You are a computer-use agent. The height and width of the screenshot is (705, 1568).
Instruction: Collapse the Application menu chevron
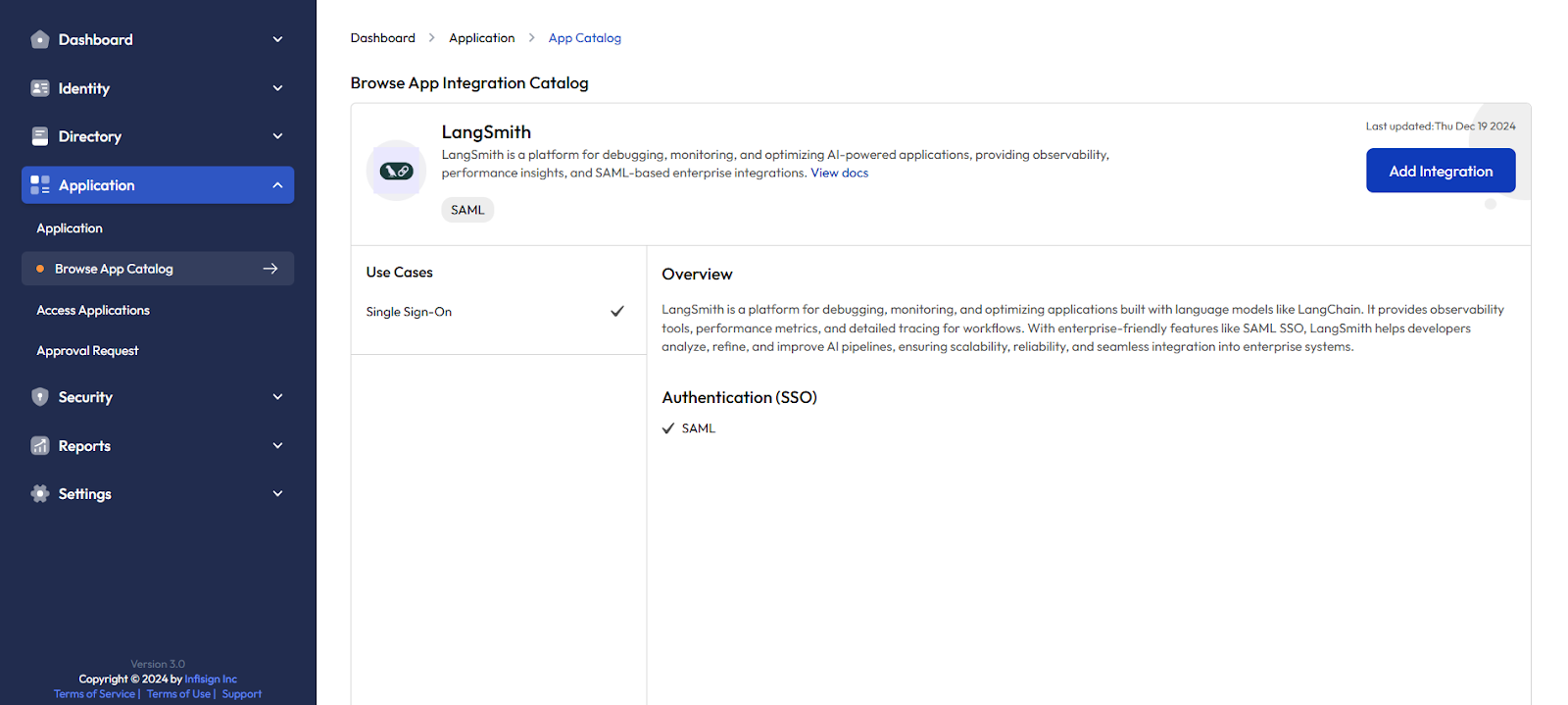(x=277, y=184)
